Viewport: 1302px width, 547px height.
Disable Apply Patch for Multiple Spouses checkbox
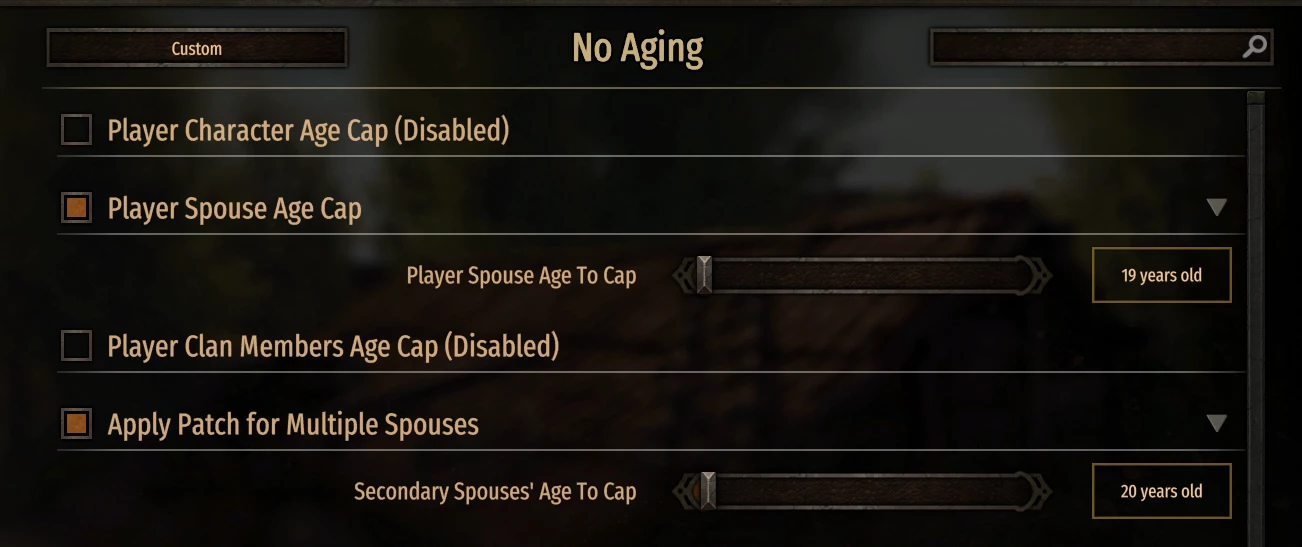click(77, 424)
